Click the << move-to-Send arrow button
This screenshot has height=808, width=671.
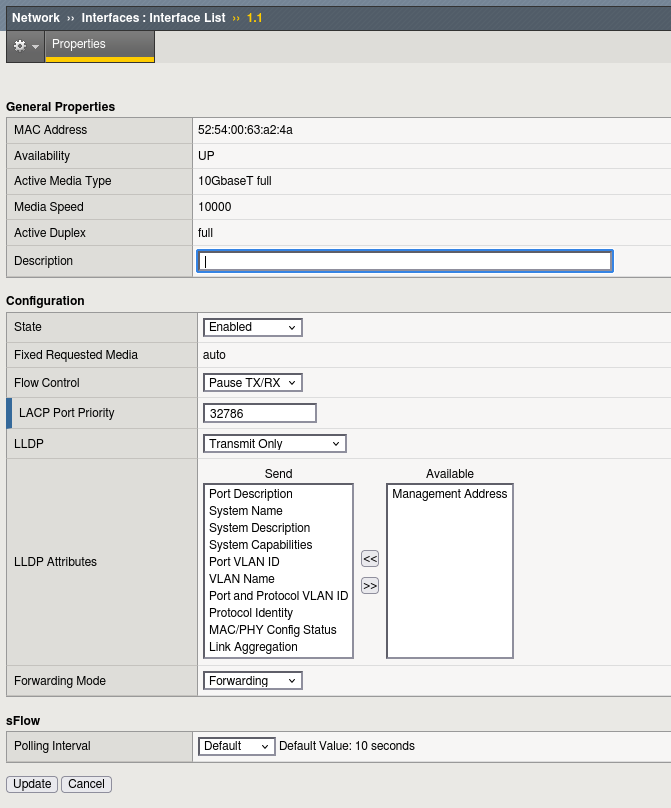pyautogui.click(x=369, y=558)
